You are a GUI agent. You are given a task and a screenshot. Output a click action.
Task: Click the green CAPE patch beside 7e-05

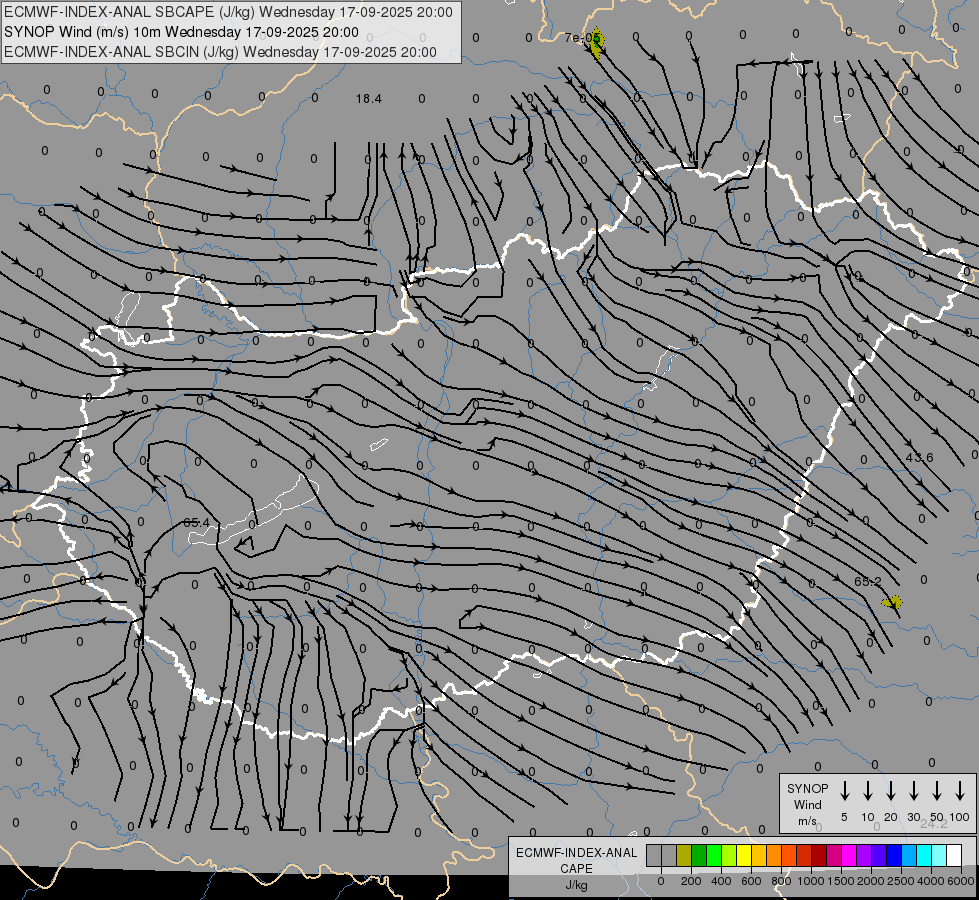pos(598,43)
